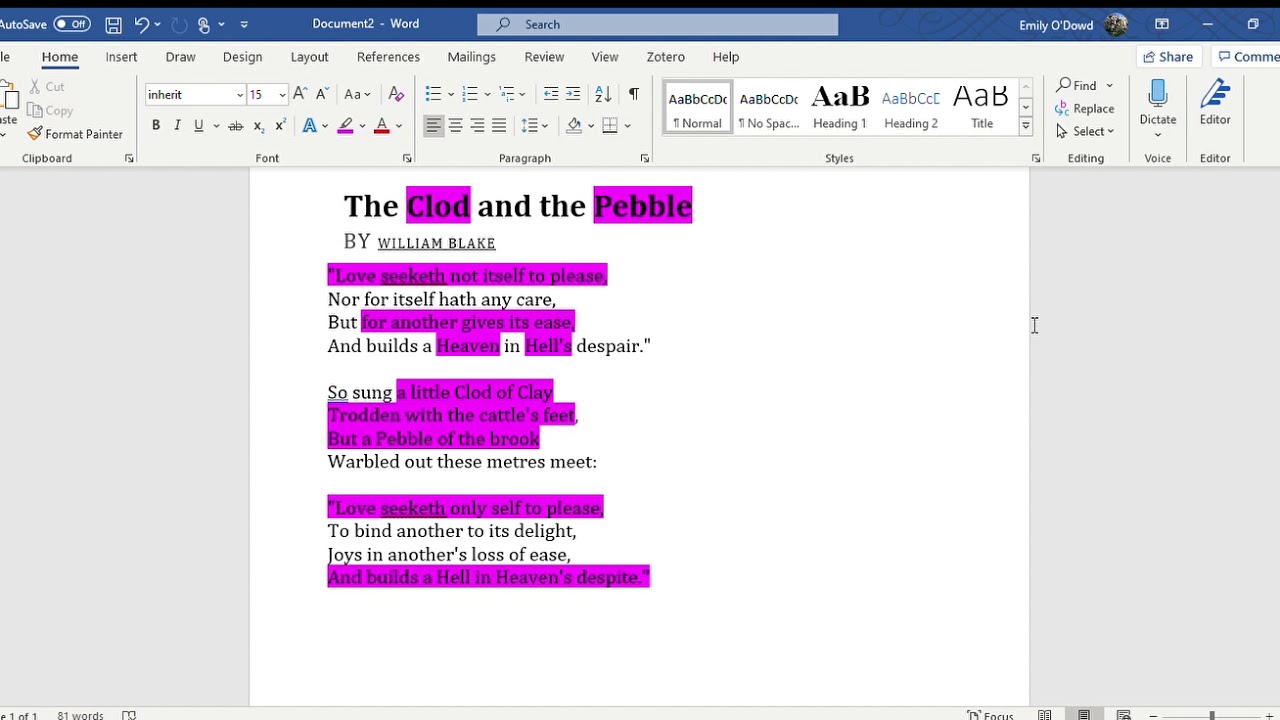Image resolution: width=1280 pixels, height=720 pixels.
Task: Apply the Title style
Action: 981,107
